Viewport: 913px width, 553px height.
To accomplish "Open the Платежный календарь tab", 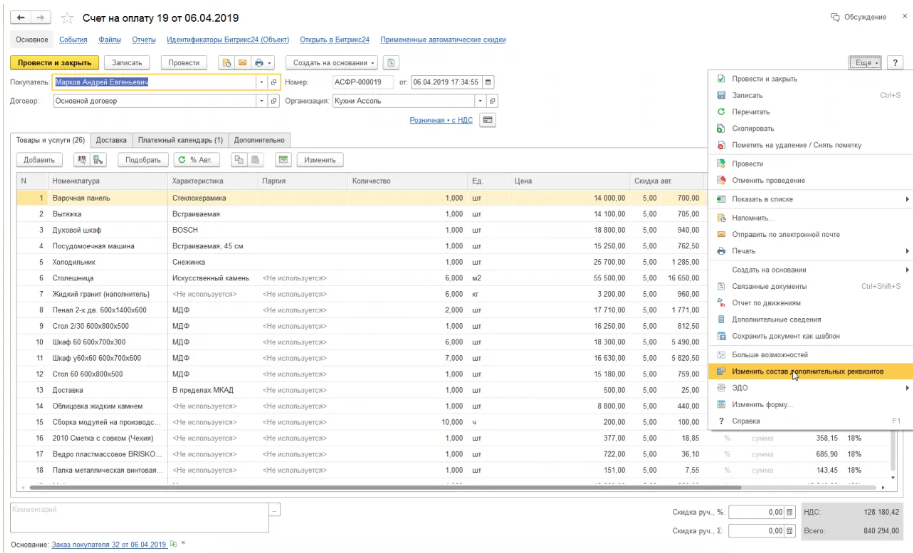I will [x=181, y=140].
